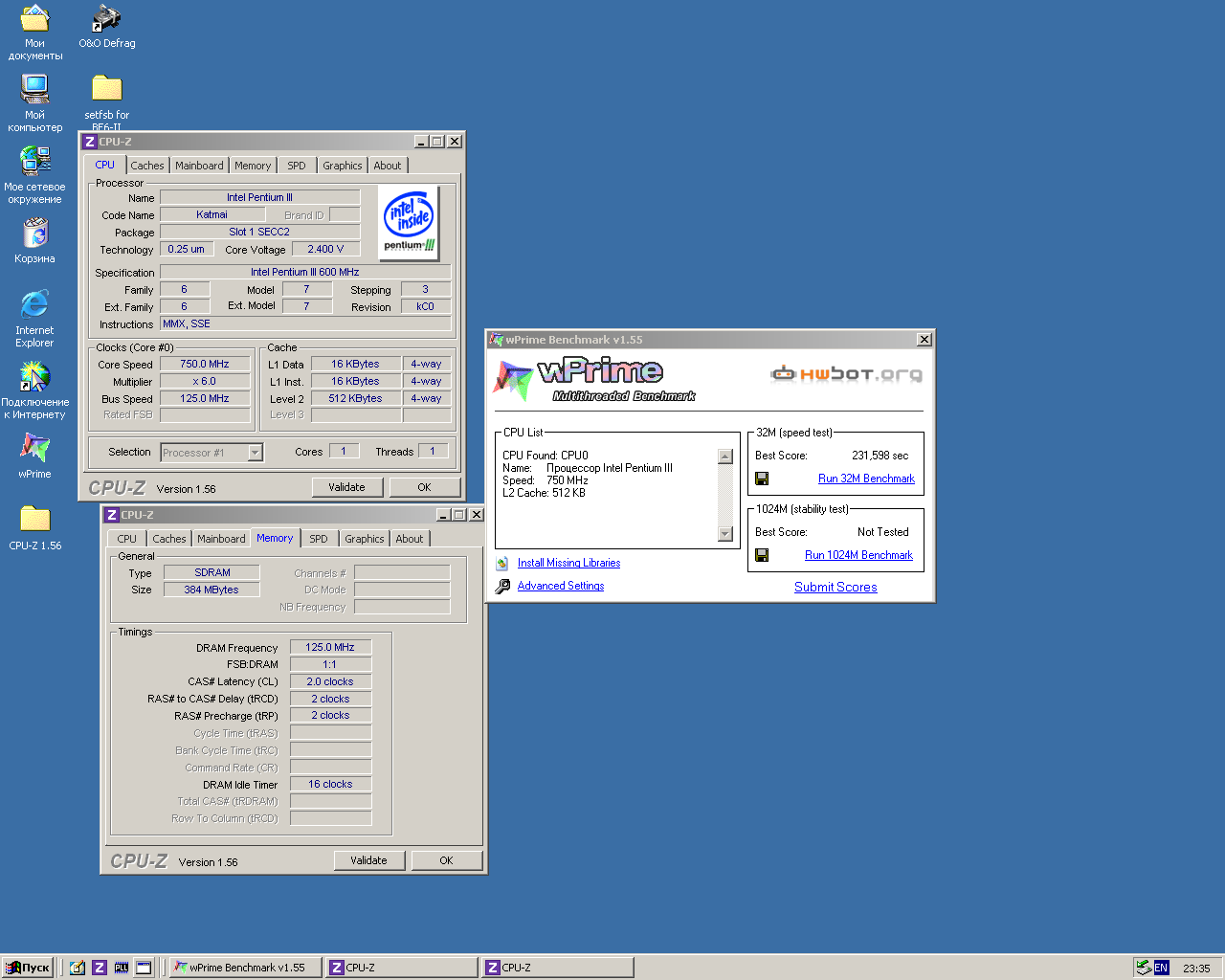The height and width of the screenshot is (980, 1225).
Task: Open About tab in CPU-Z processor window
Action: click(x=388, y=166)
